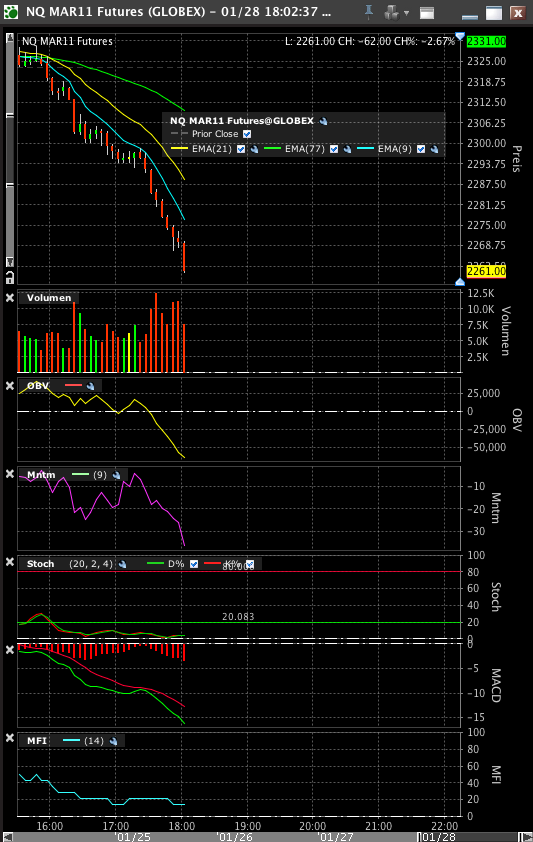Toggle EMA(77) visibility checkbox

pyautogui.click(x=334, y=149)
